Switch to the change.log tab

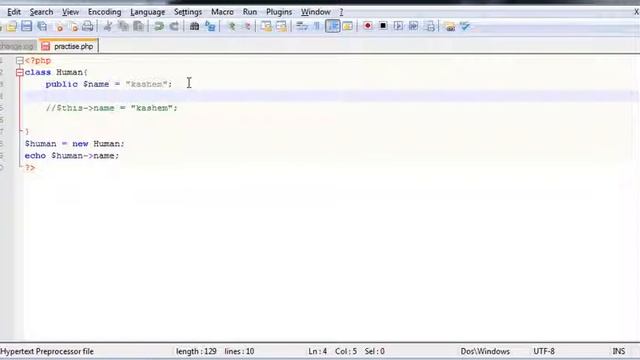pyautogui.click(x=18, y=46)
